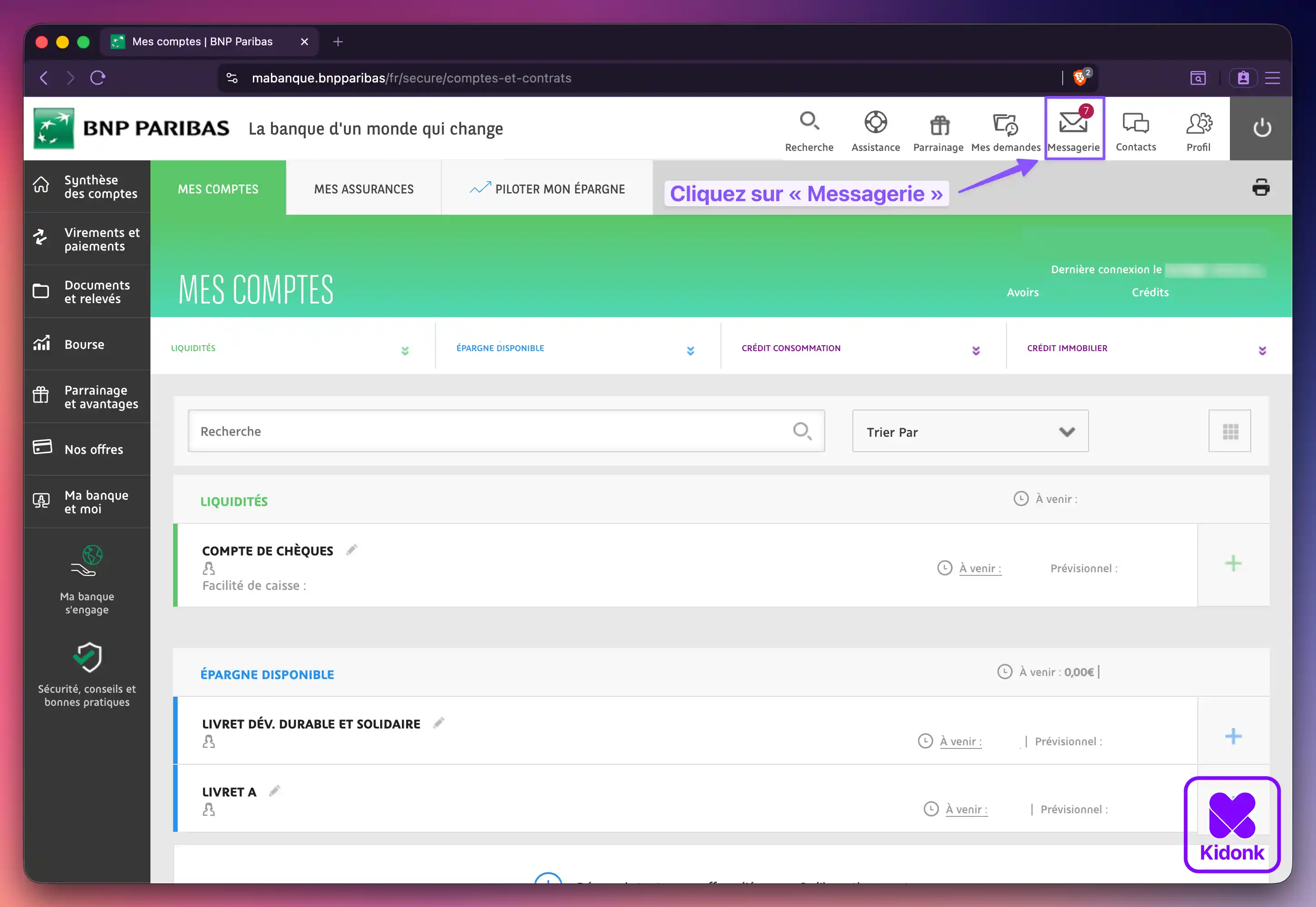Image resolution: width=1316 pixels, height=907 pixels.
Task: Click the Crédits label in banner
Action: [x=1150, y=292]
